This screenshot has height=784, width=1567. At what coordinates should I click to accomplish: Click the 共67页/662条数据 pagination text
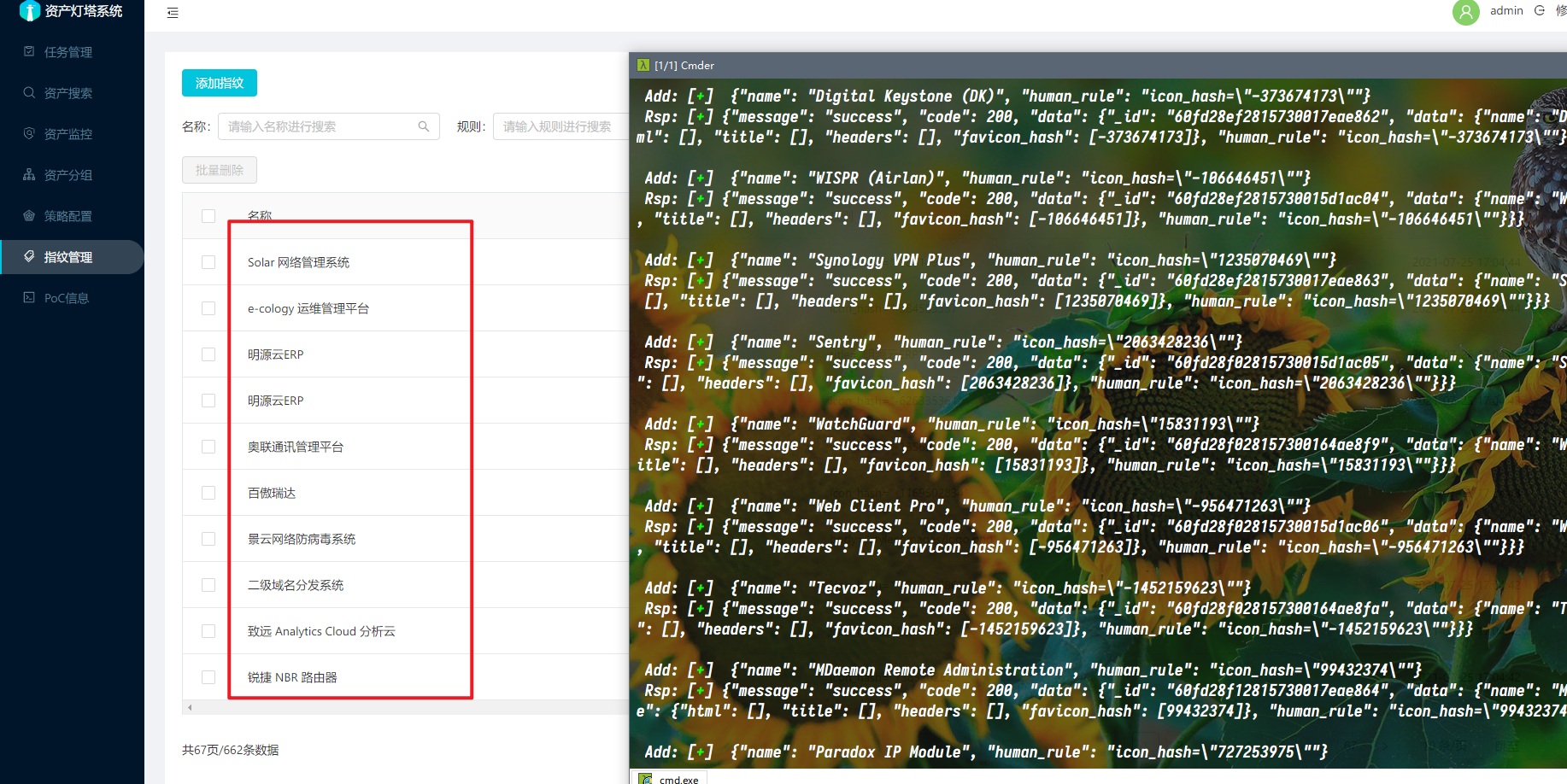(x=231, y=750)
